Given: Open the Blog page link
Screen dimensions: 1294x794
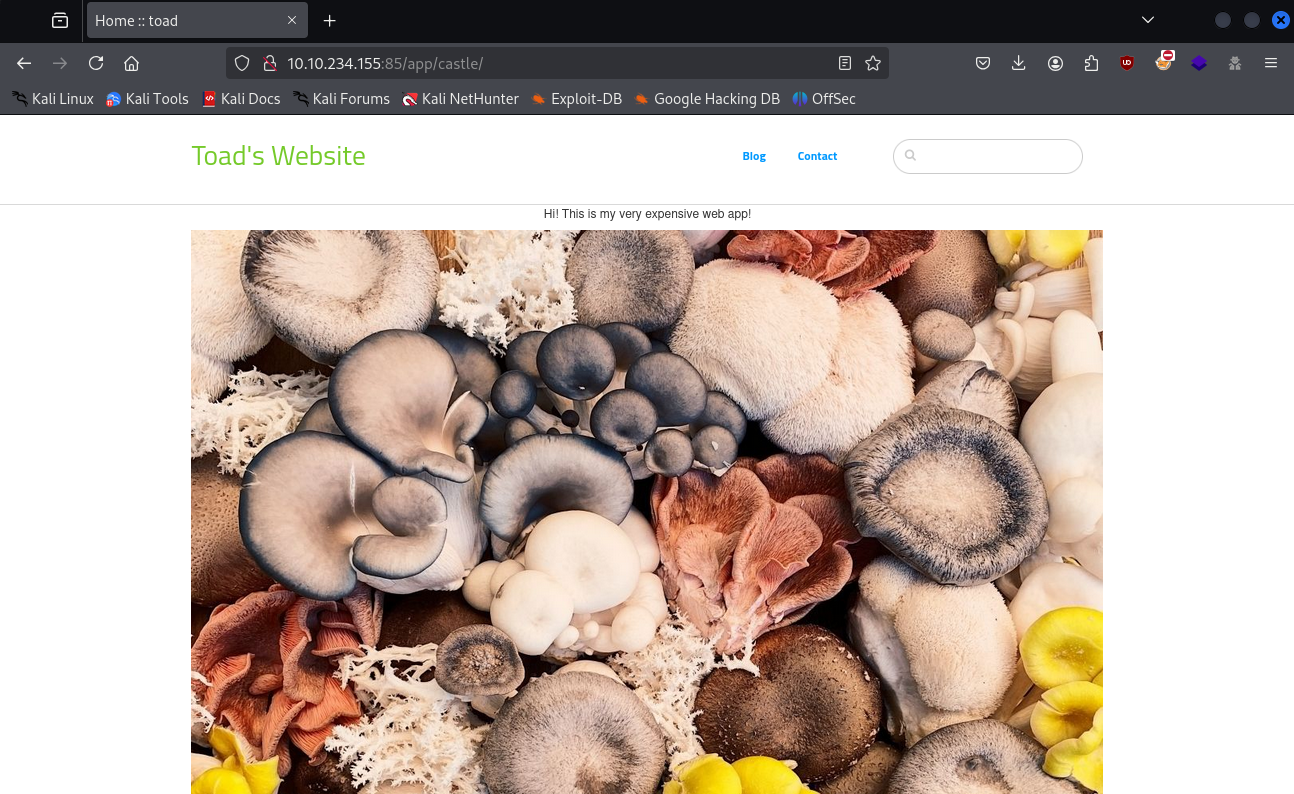Looking at the screenshot, I should [x=754, y=156].
